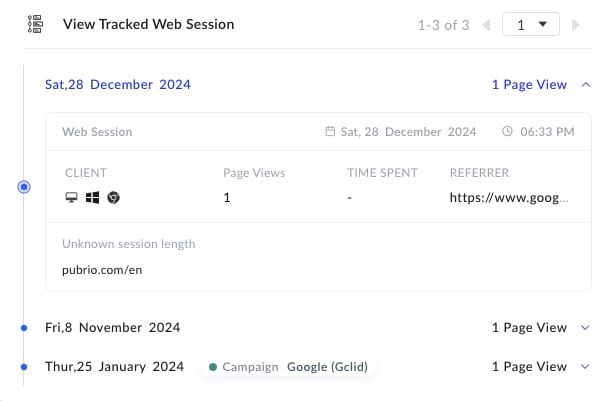Select the active timeline marker for 28 December
The height and width of the screenshot is (401, 613).
(24, 187)
